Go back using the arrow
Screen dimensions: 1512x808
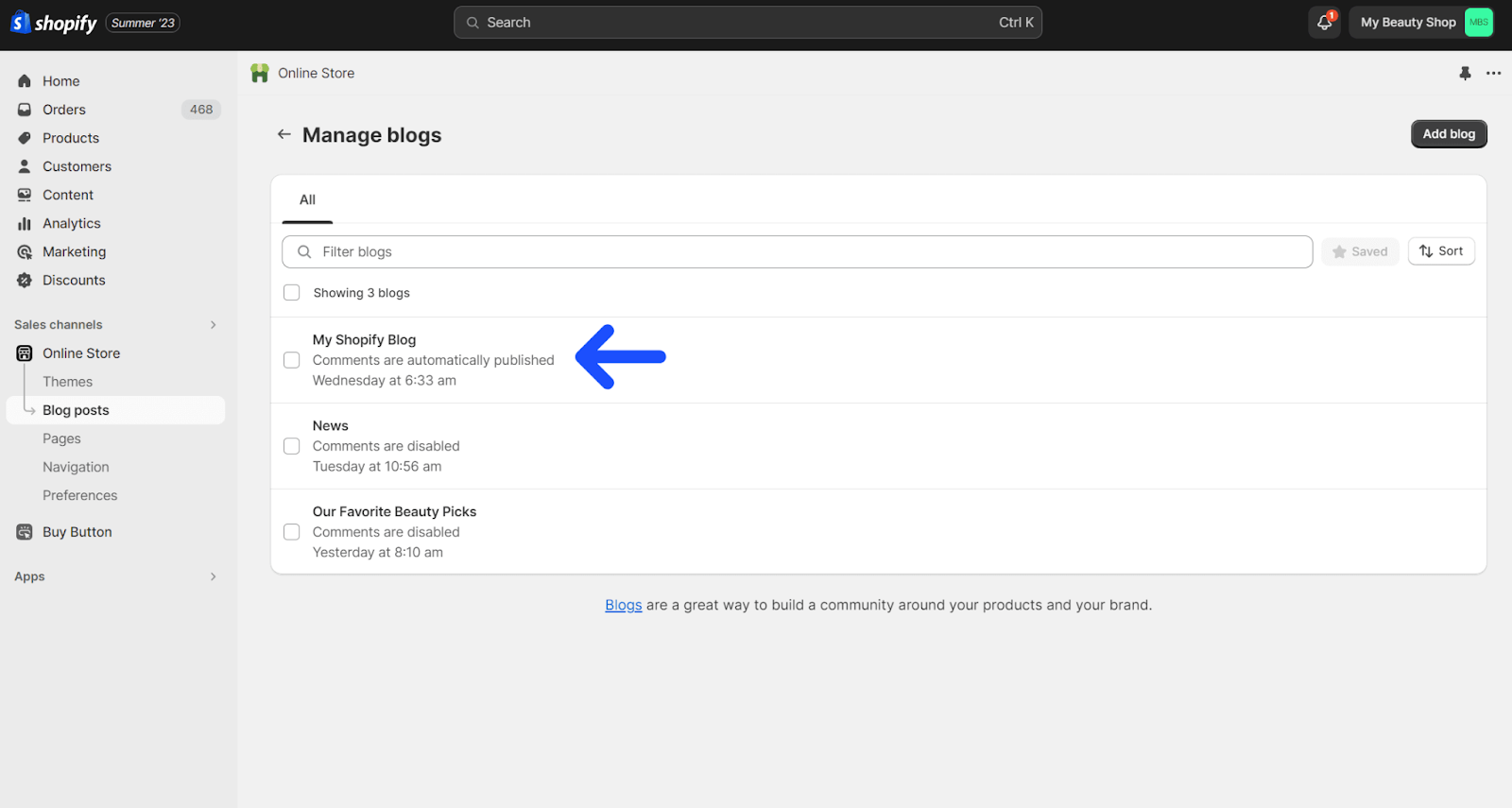pos(283,134)
